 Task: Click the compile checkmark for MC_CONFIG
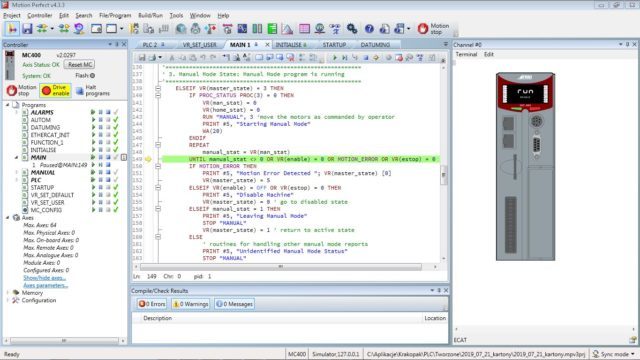[x=116, y=210]
